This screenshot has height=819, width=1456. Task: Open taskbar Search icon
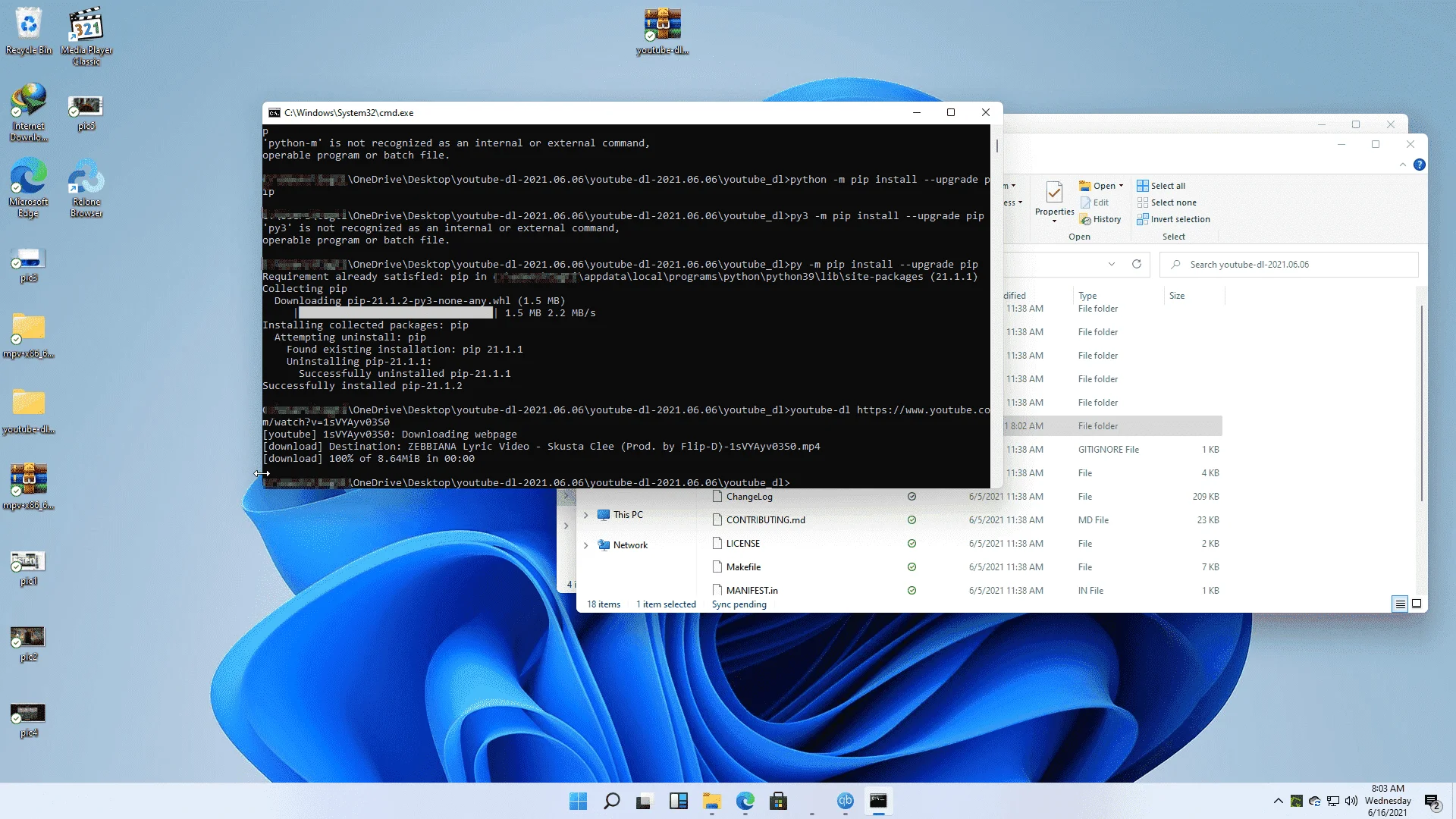[611, 801]
